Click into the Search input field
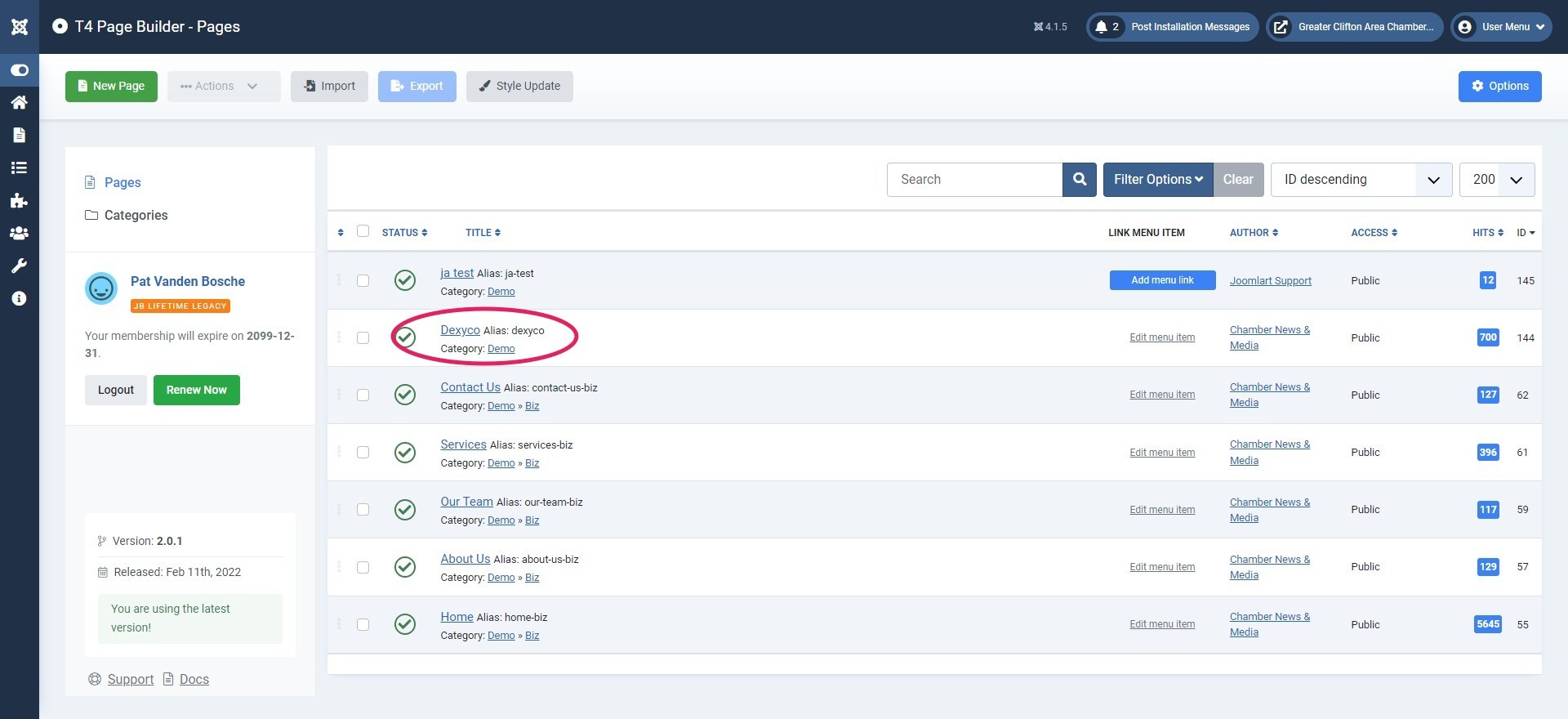The image size is (1568, 719). pyautogui.click(x=974, y=180)
